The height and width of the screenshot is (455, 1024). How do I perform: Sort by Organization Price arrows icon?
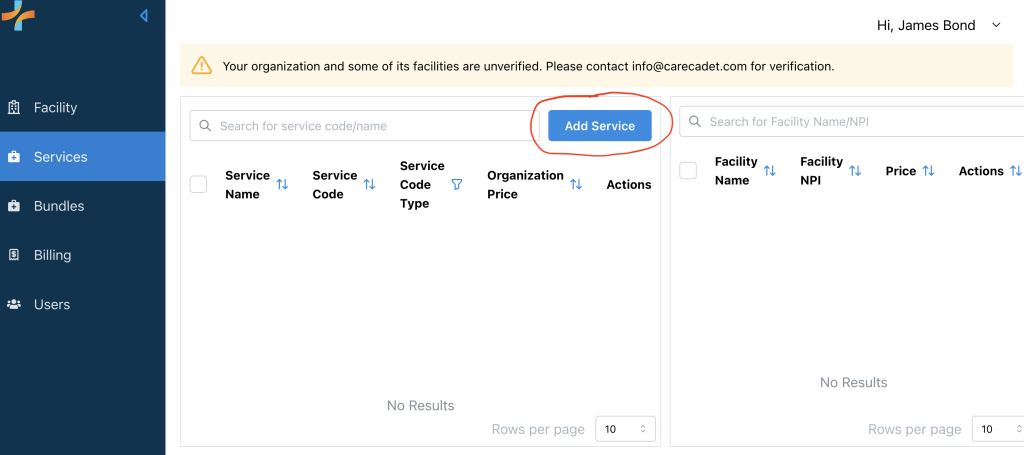tap(576, 185)
